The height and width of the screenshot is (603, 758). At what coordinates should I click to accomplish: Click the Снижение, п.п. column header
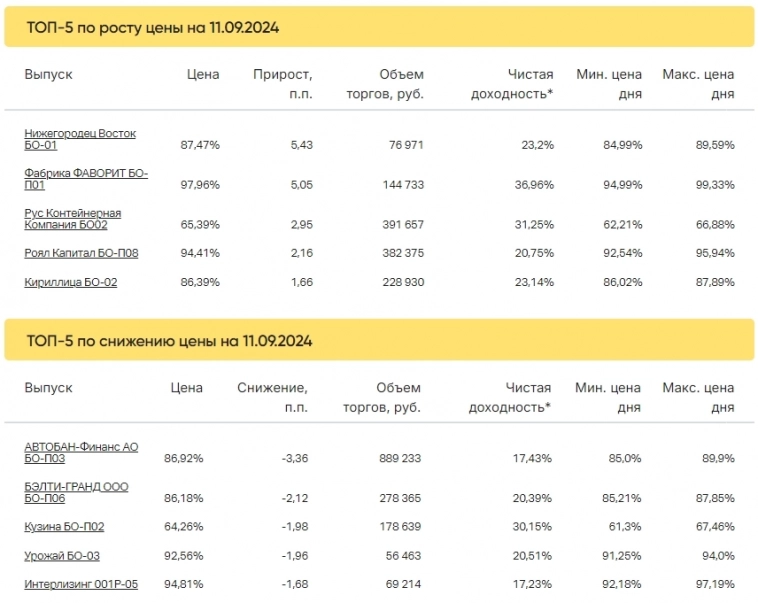[x=272, y=397]
